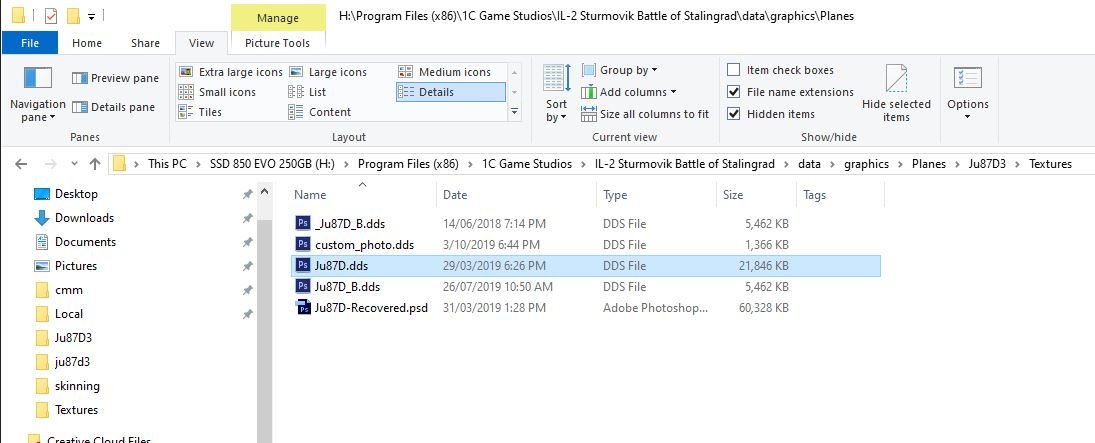Select the custom_photo.dds file
The height and width of the screenshot is (443, 1095).
point(364,245)
